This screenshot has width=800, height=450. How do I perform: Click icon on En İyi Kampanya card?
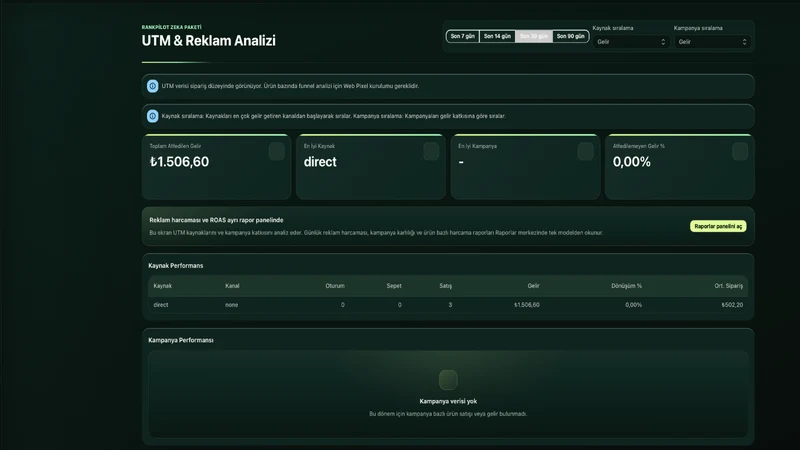[586, 152]
